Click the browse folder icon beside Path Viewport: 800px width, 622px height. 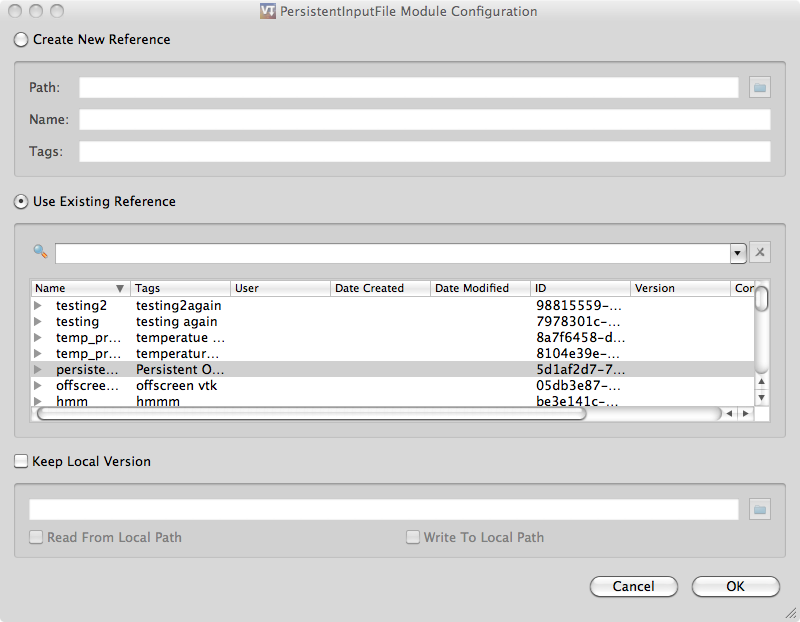coord(760,88)
